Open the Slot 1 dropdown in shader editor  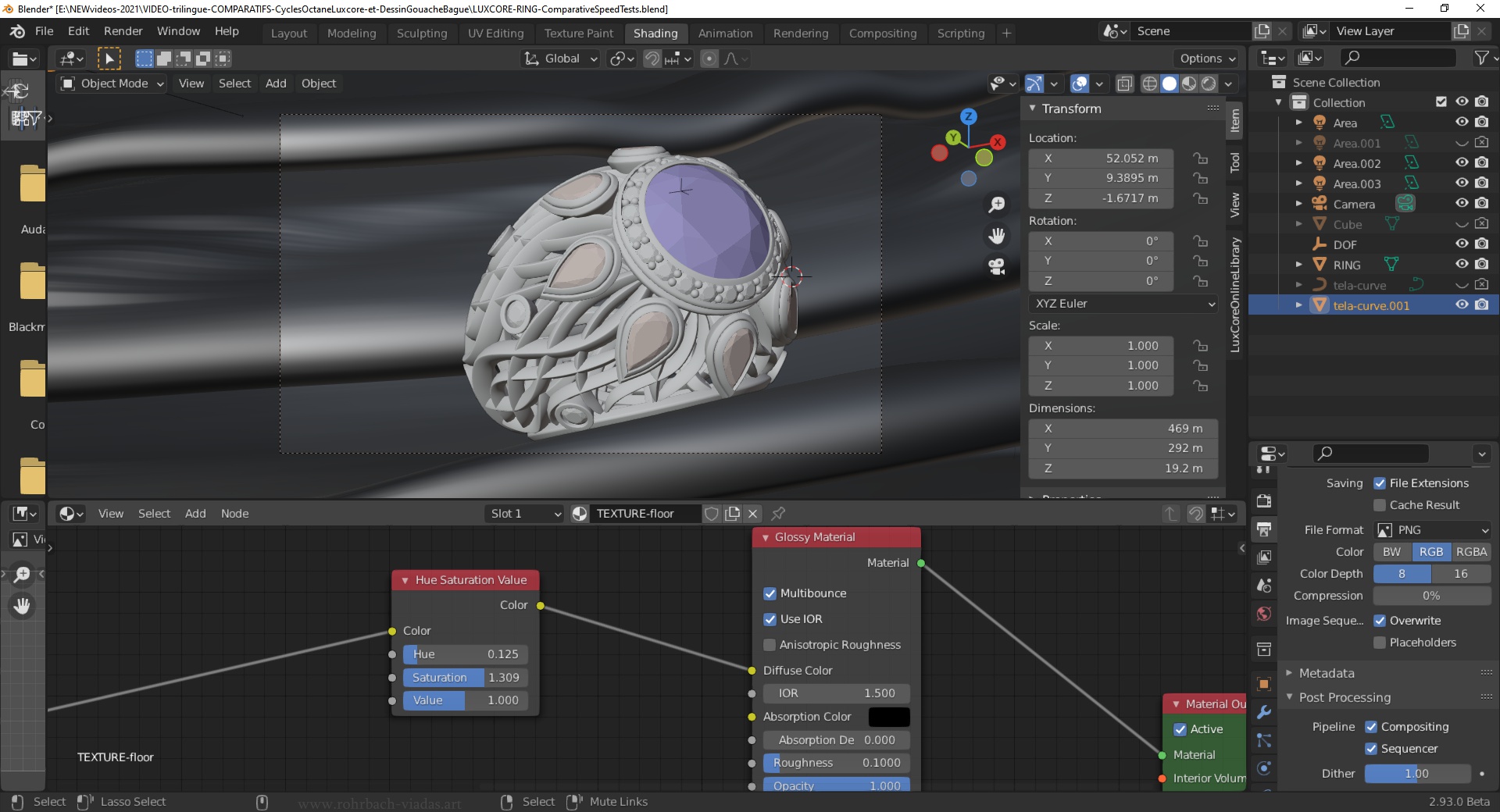522,514
